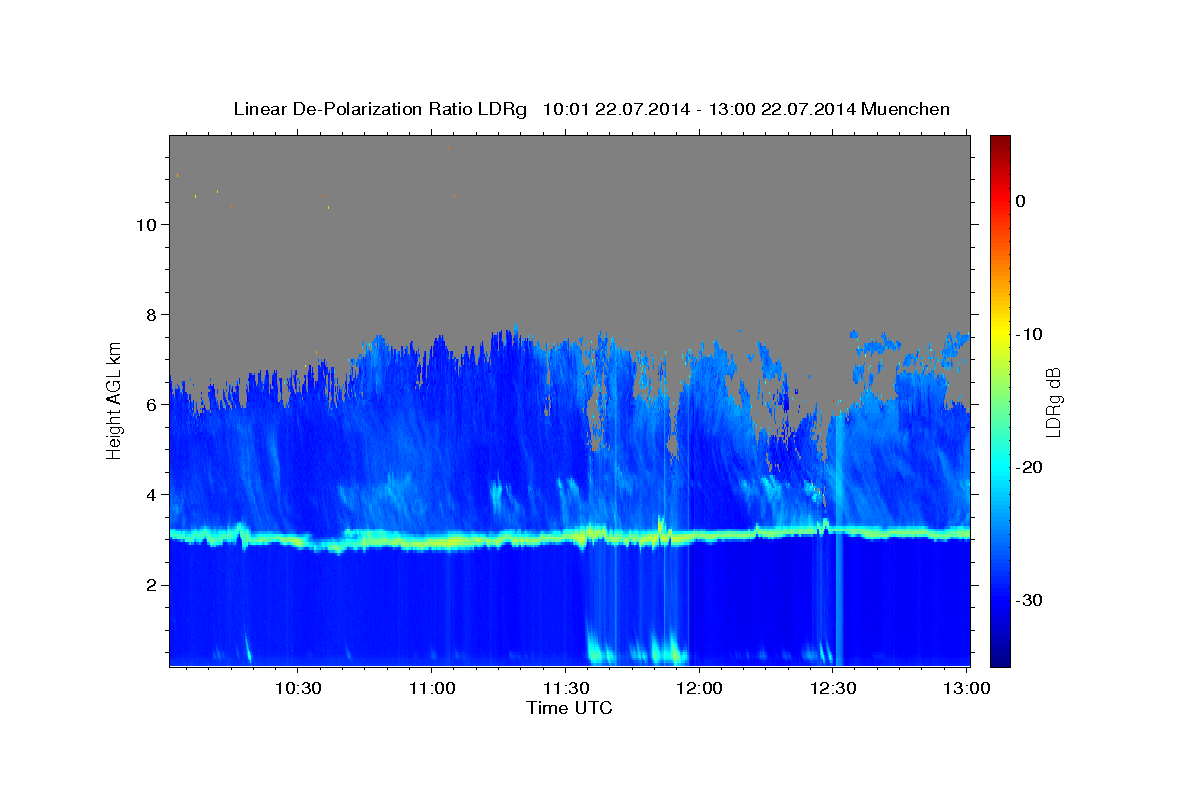Click the colorbar value label 0

(x=1021, y=201)
